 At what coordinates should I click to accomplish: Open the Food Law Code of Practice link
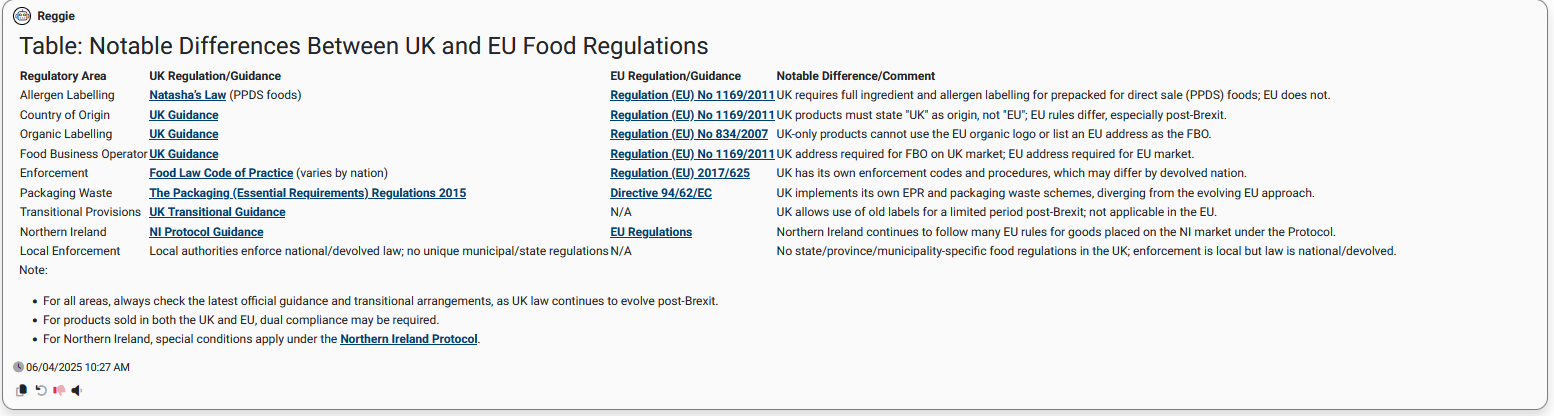221,173
